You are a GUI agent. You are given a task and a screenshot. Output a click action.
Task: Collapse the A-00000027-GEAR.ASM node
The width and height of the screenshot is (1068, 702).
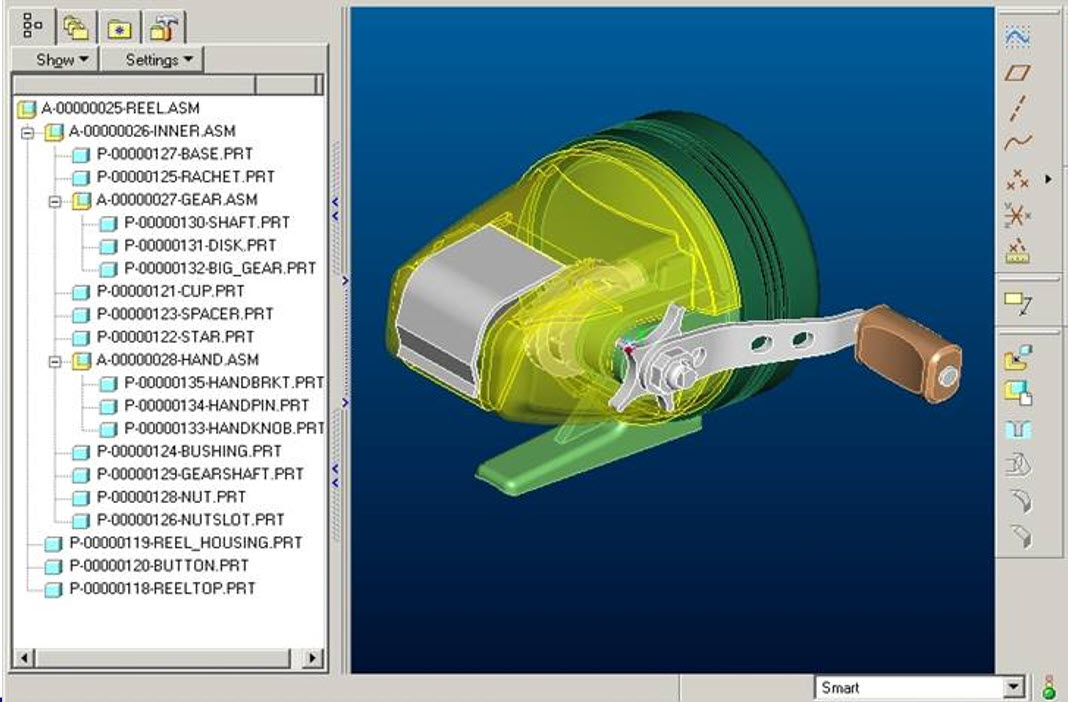(x=55, y=200)
